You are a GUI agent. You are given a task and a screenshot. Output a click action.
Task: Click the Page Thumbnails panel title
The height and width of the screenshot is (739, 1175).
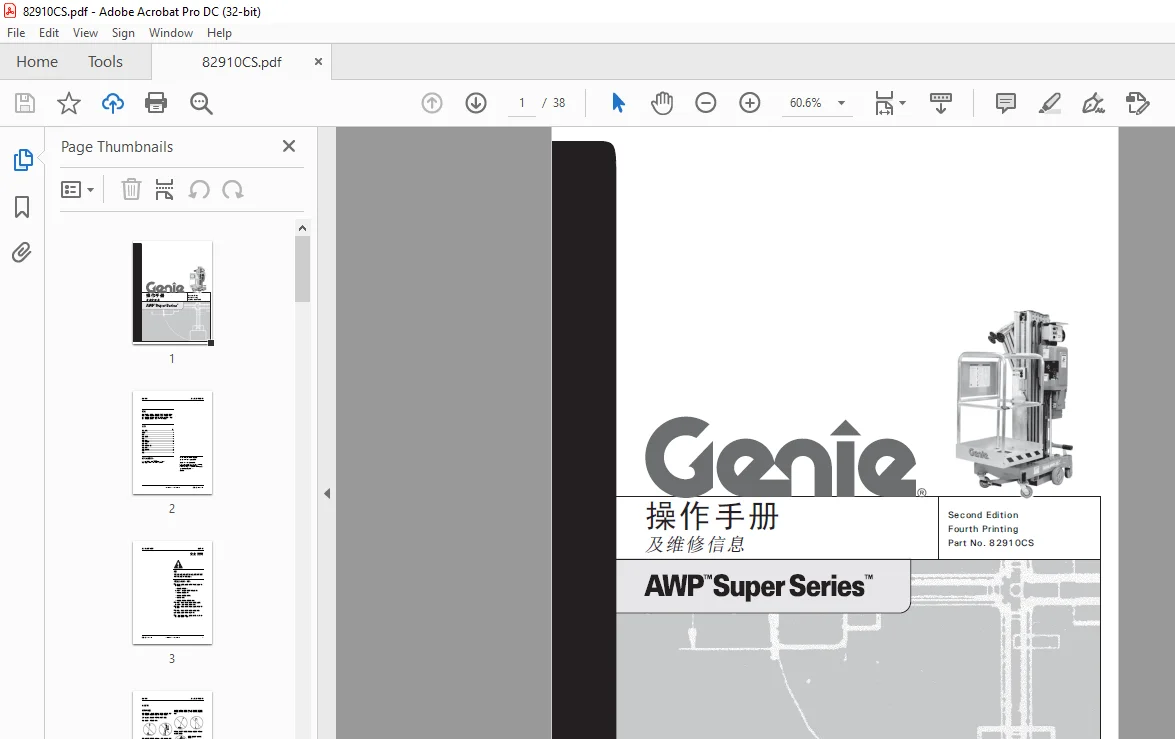click(x=117, y=147)
